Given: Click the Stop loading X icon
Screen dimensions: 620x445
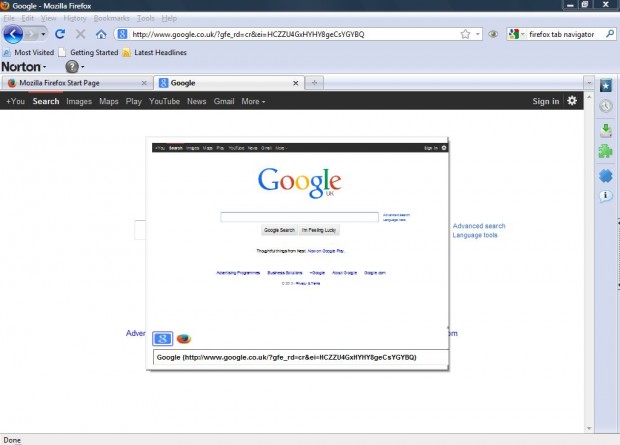Looking at the screenshot, I should click(81, 34).
